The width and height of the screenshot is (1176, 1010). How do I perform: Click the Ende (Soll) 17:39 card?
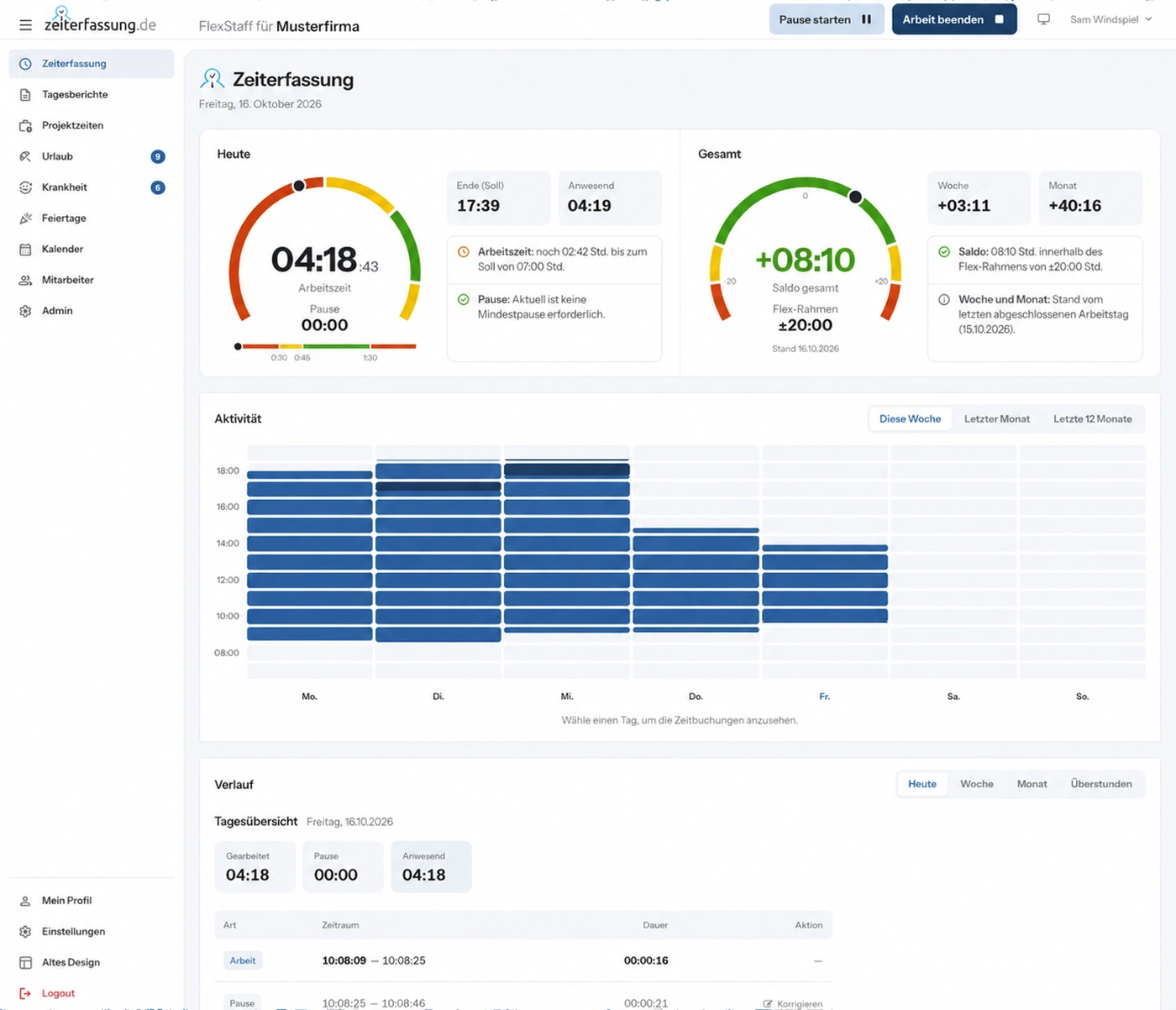pos(498,197)
